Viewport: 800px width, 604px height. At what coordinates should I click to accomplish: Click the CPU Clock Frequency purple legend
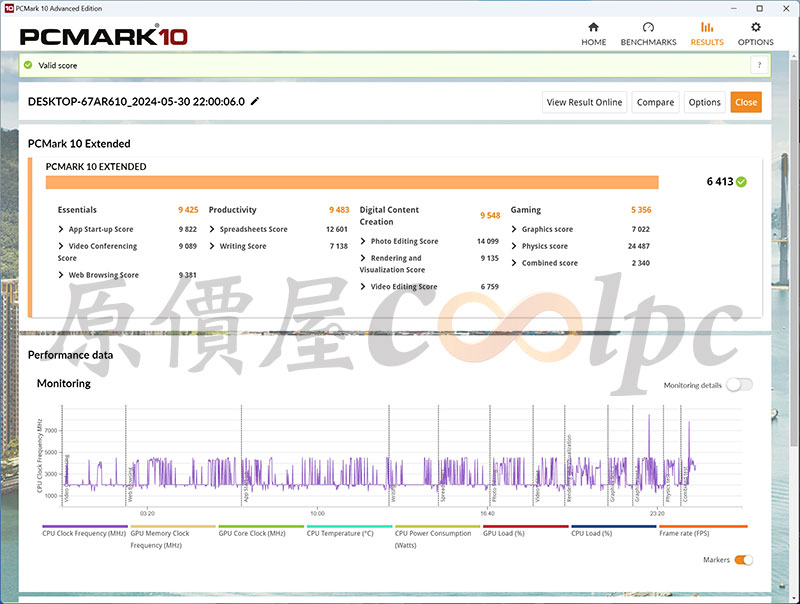(x=84, y=533)
